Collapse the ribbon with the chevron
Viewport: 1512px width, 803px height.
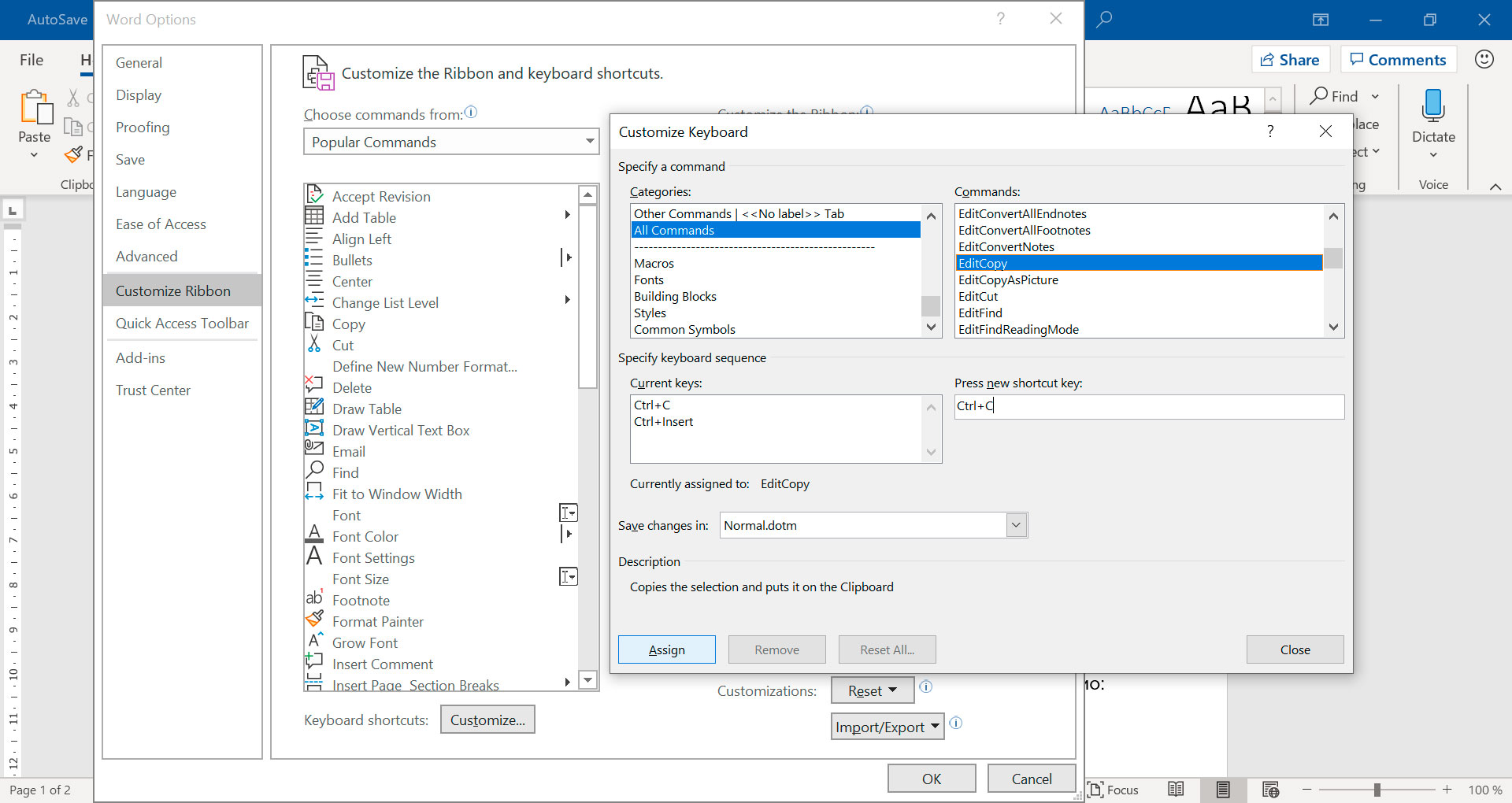pyautogui.click(x=1495, y=187)
